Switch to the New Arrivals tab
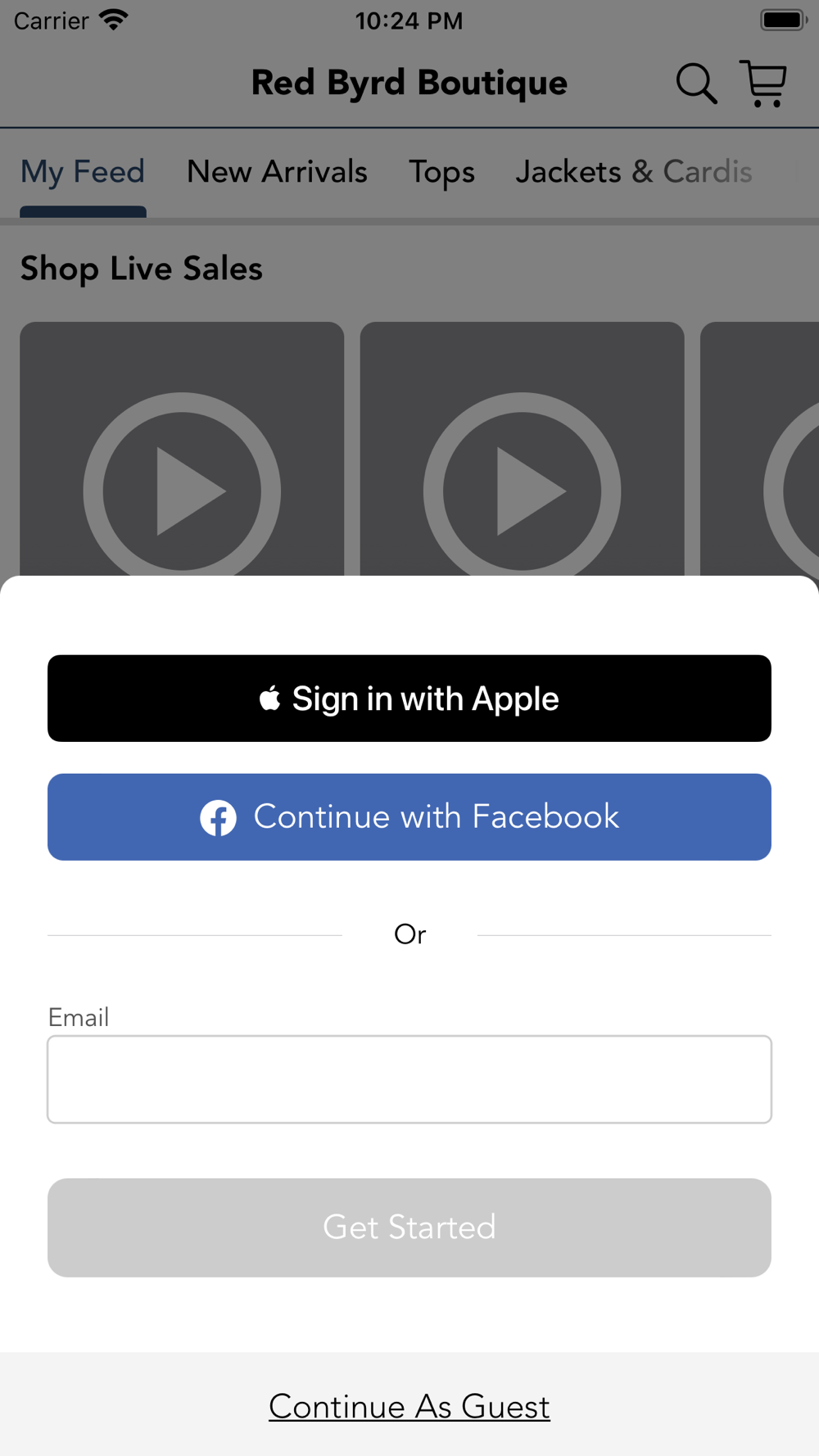The width and height of the screenshot is (819, 1456). 277,172
